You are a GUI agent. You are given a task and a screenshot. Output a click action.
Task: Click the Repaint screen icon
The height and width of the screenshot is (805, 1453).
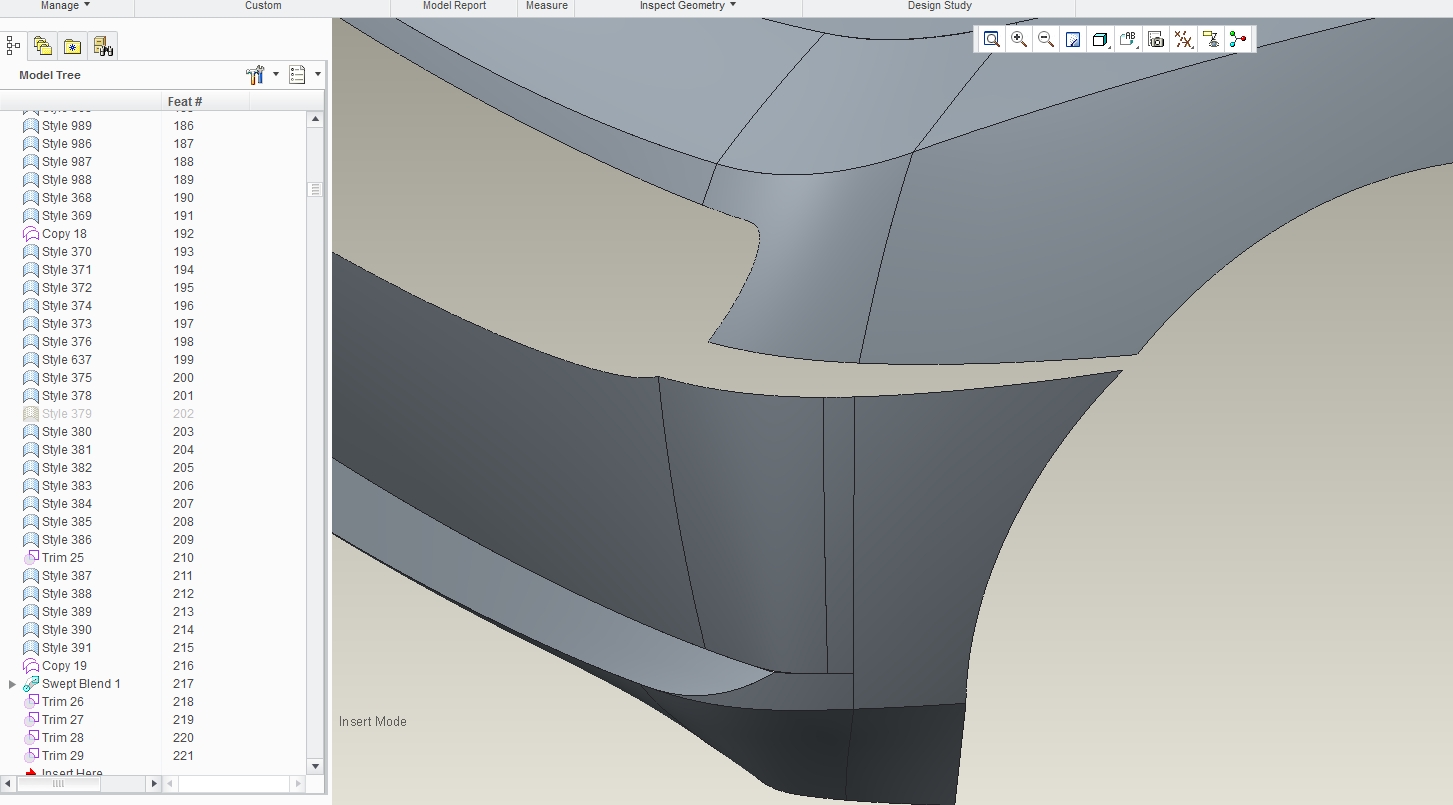tap(1073, 40)
